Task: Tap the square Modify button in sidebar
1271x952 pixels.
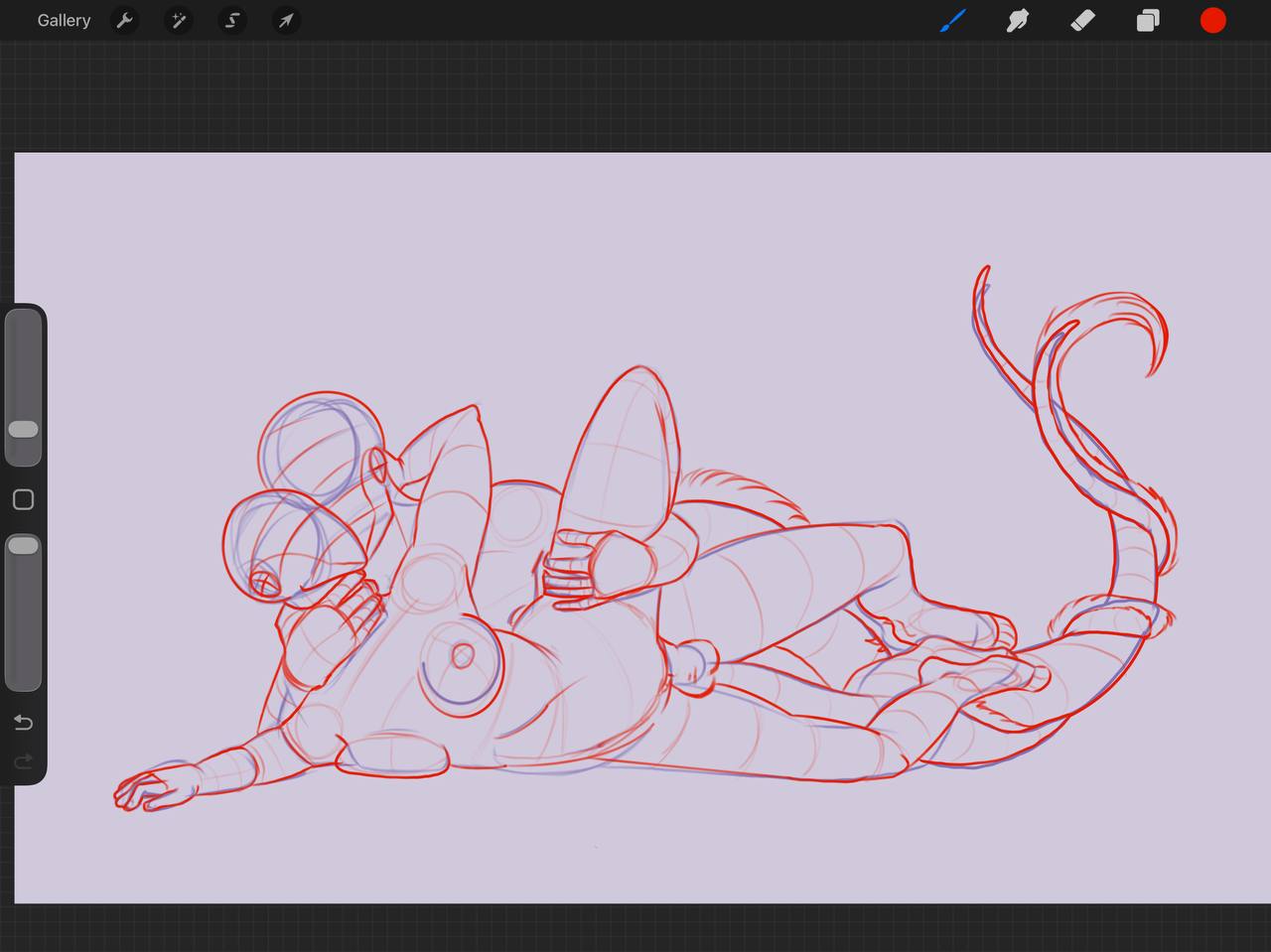Action: pyautogui.click(x=23, y=499)
